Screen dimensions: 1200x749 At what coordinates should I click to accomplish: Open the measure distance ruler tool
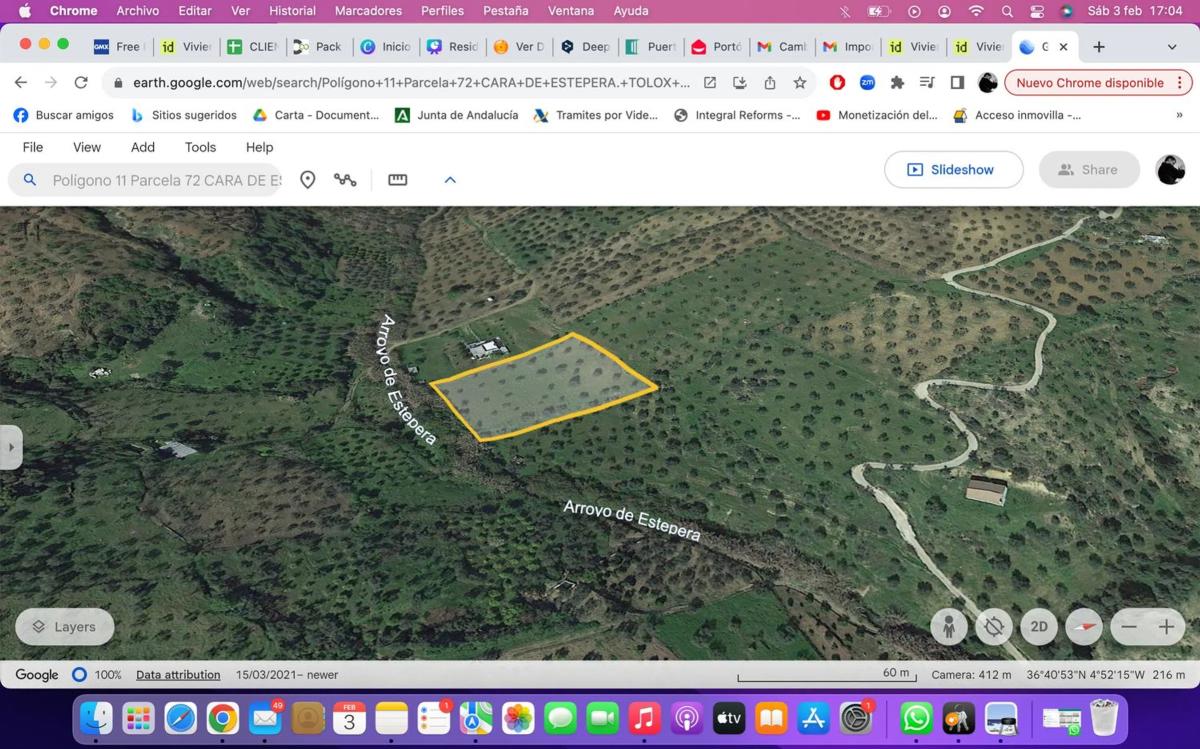(398, 180)
